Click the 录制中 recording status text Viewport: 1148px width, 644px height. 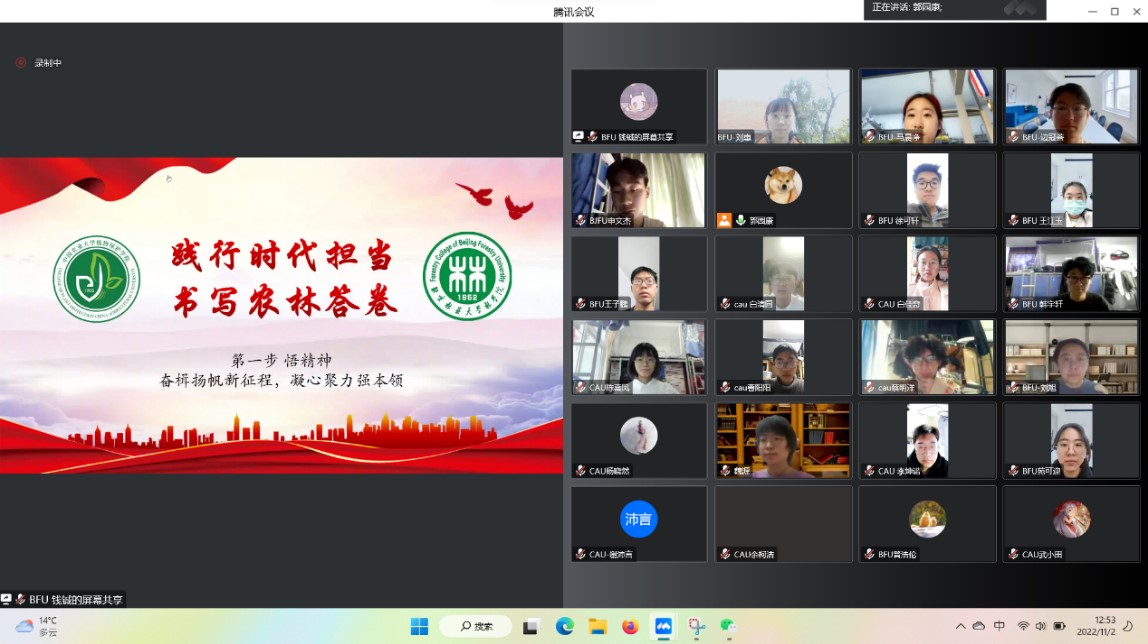(x=48, y=63)
